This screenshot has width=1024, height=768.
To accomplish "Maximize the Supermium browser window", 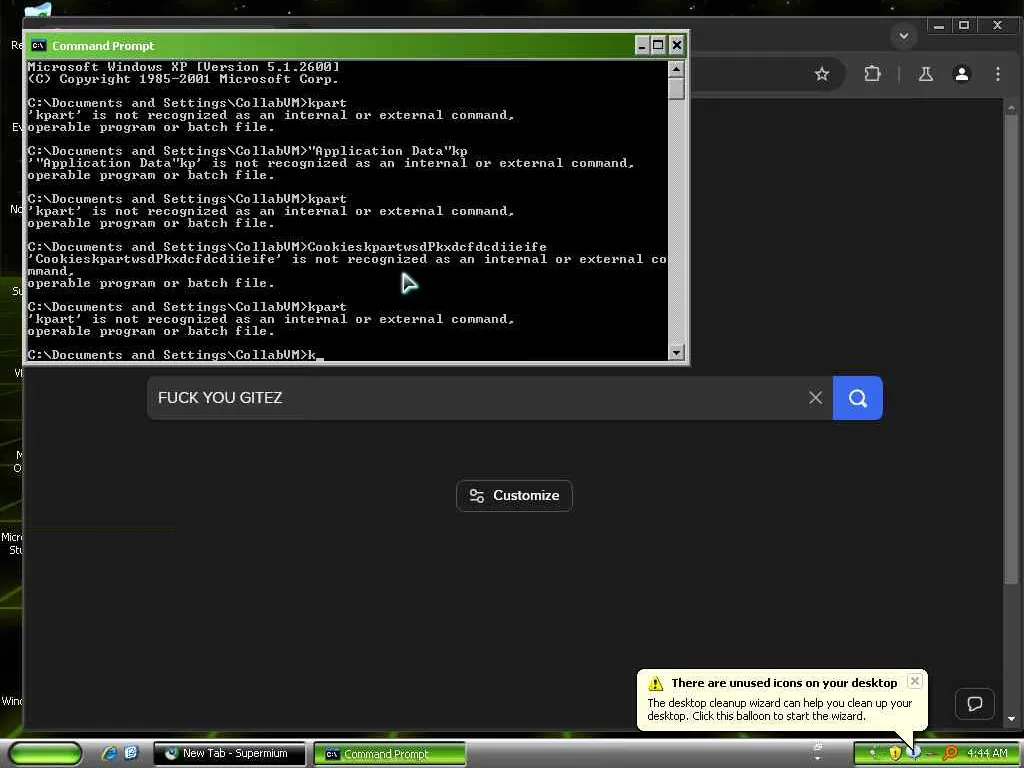I will (x=964, y=26).
